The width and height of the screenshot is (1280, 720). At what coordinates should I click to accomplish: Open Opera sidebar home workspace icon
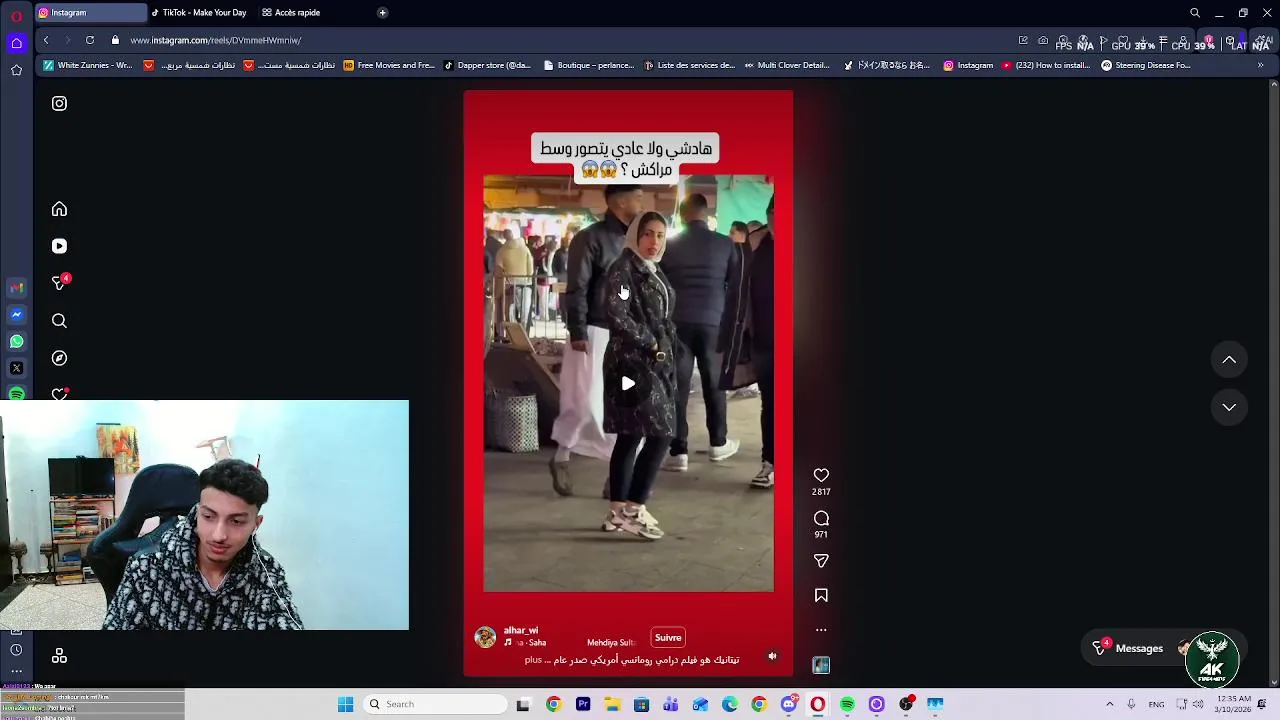(x=16, y=42)
